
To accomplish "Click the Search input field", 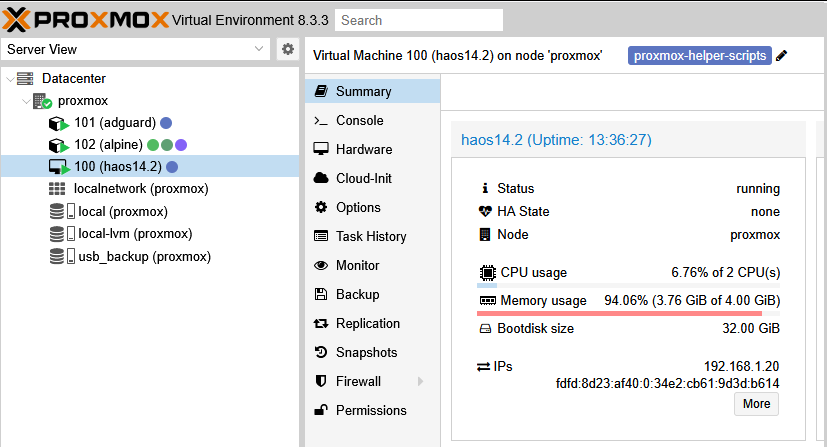I will click(x=432, y=20).
